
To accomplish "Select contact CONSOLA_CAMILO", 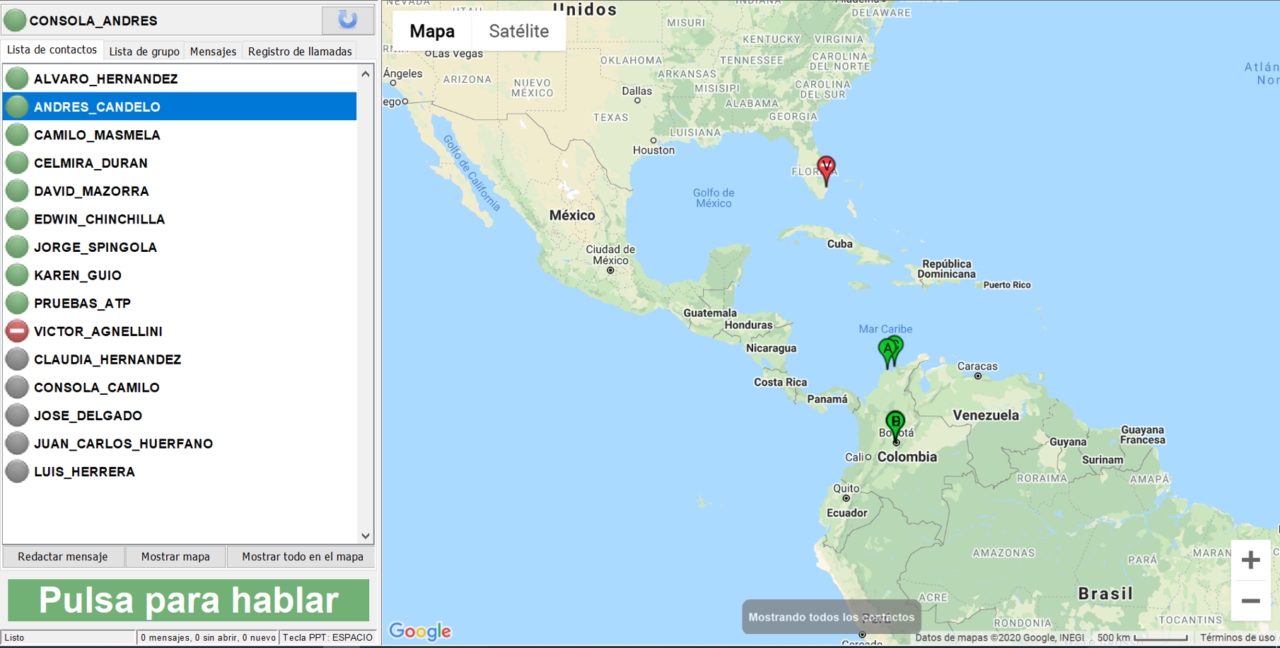I will 180,387.
